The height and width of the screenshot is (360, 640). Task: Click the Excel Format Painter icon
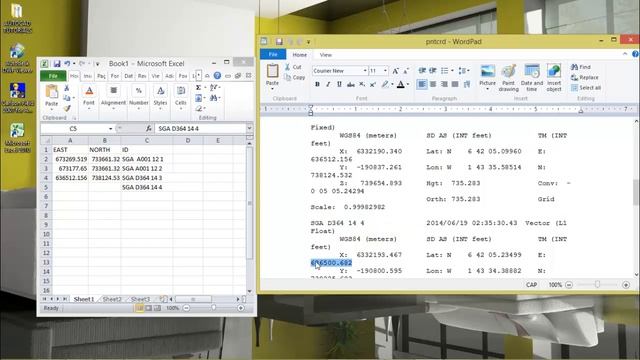pyautogui.click(x=67, y=108)
